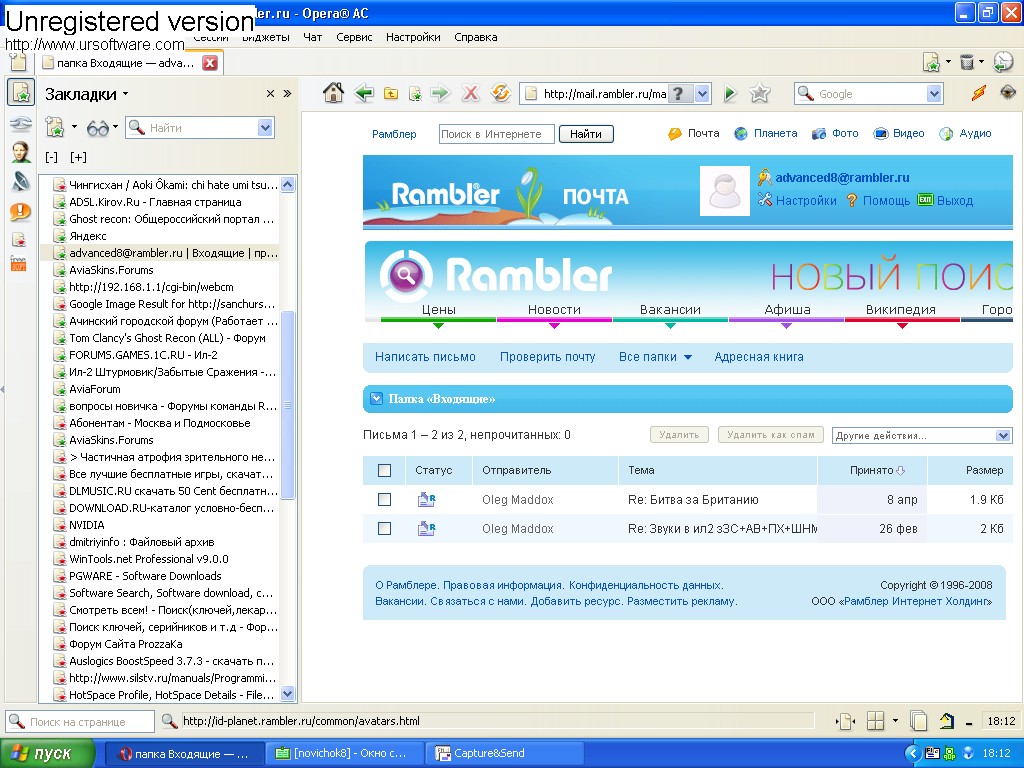Collapse all bookmarks with [-]
The width and height of the screenshot is (1024, 768).
click(x=52, y=157)
